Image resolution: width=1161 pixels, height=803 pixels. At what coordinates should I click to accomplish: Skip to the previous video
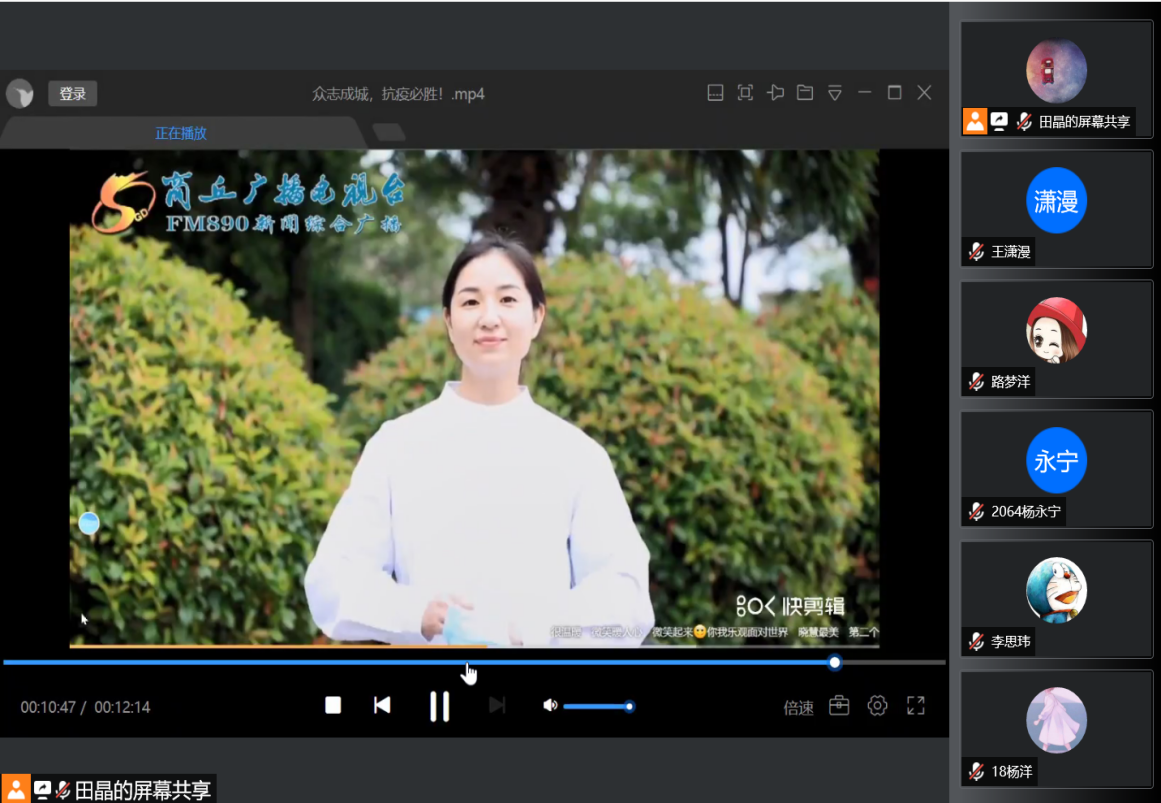pos(382,706)
